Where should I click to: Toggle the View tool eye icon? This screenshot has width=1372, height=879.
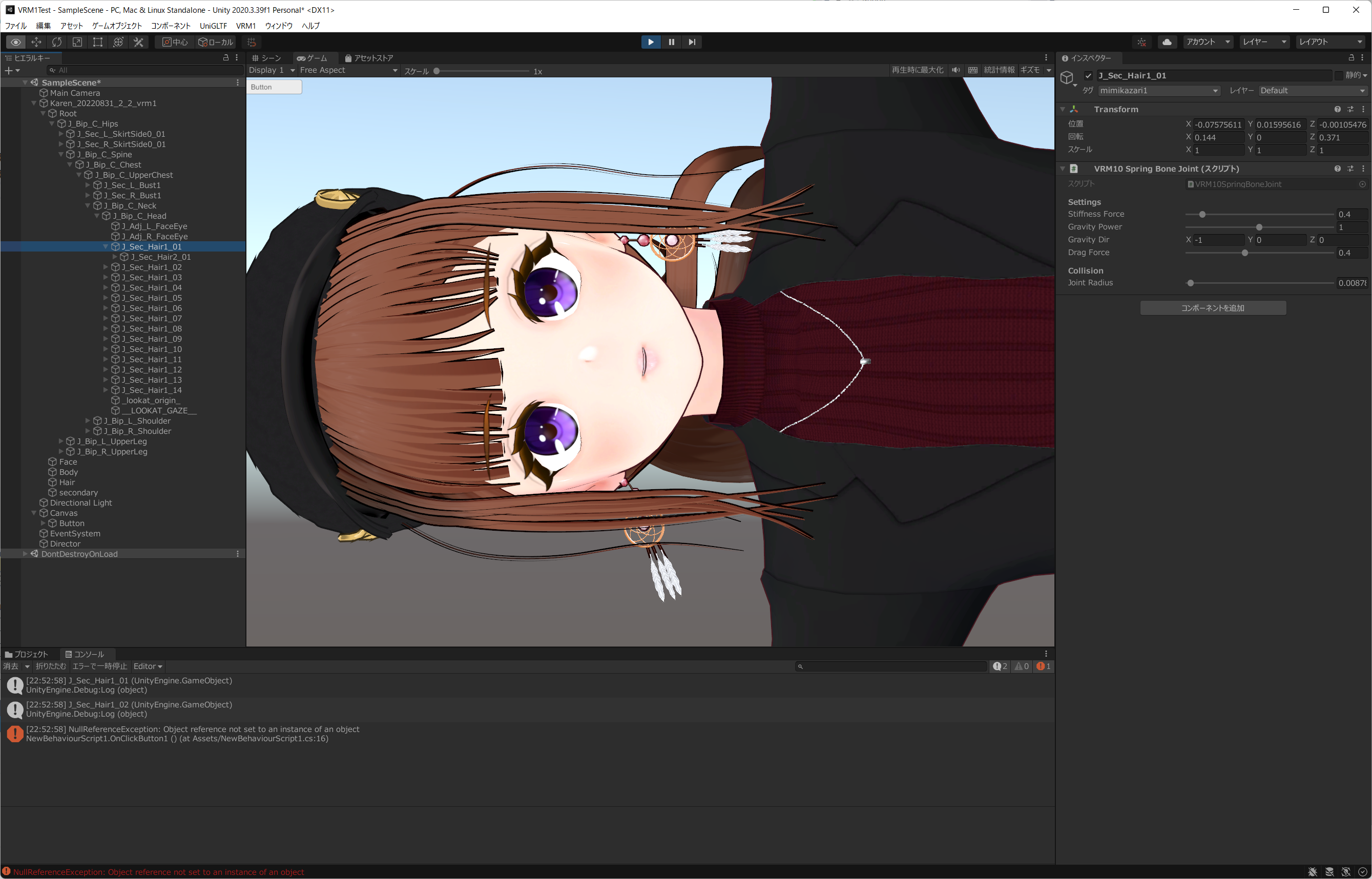(x=15, y=41)
